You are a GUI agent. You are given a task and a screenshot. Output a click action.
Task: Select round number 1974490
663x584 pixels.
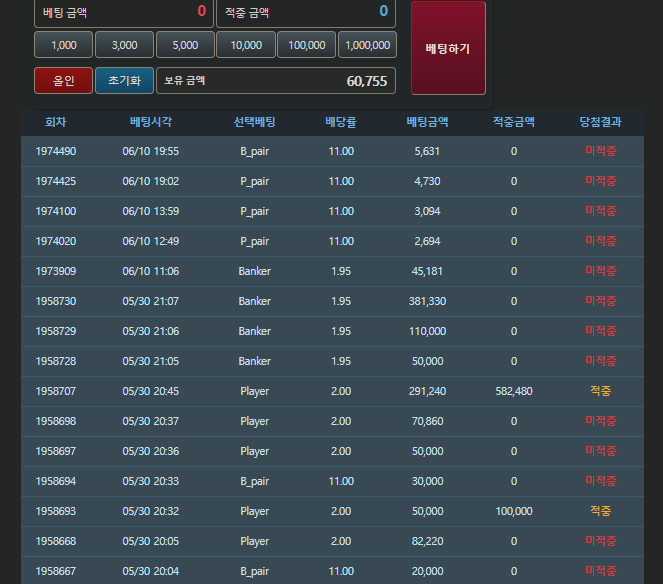click(56, 151)
